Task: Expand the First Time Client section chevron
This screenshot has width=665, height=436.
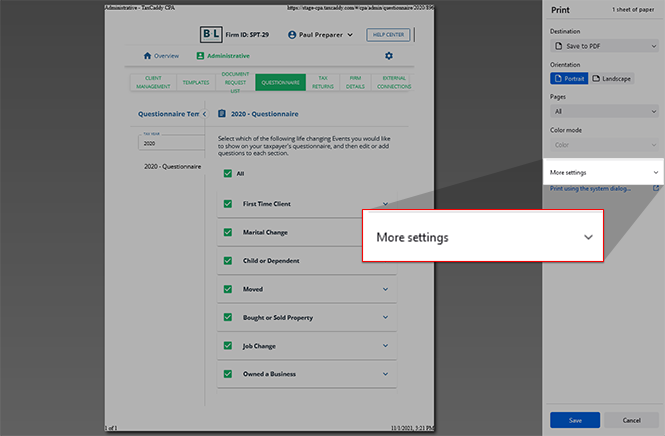Action: 385,204
